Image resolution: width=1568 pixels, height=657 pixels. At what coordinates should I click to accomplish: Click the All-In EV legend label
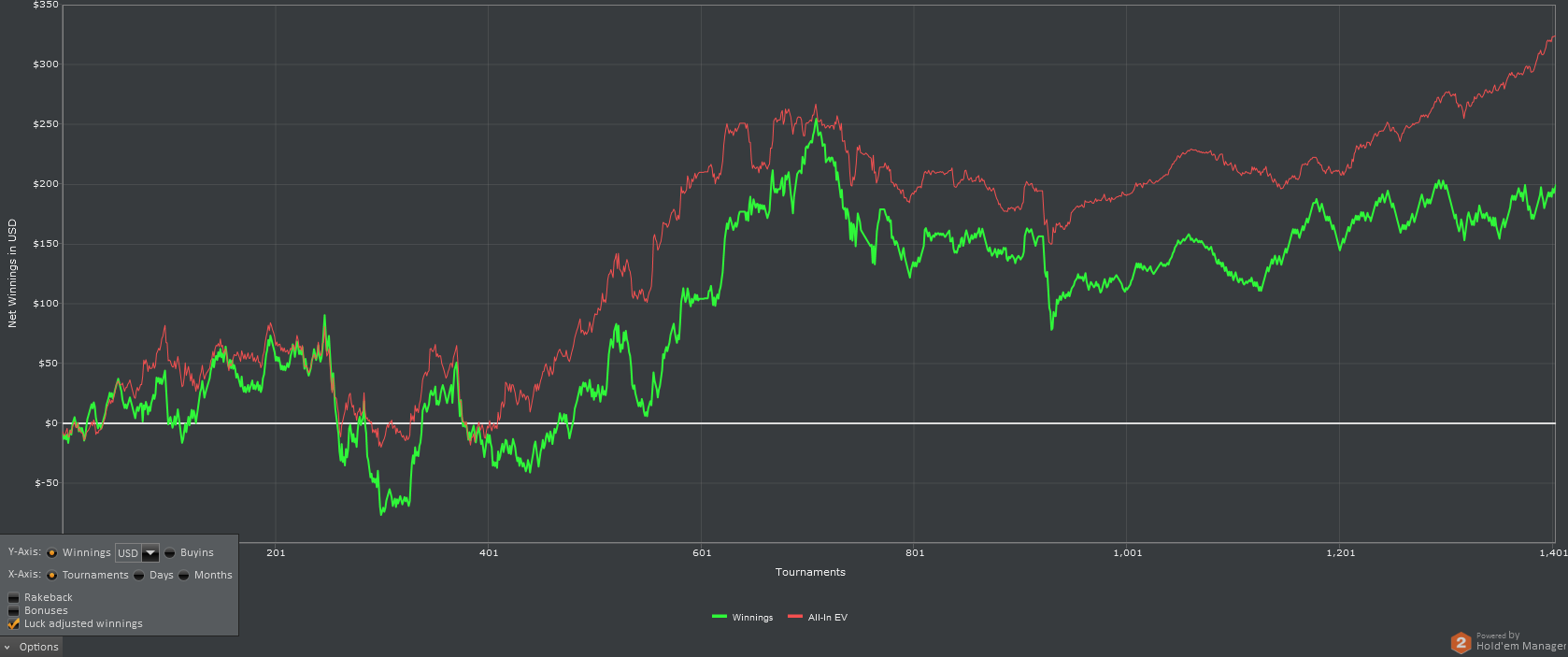pyautogui.click(x=828, y=618)
